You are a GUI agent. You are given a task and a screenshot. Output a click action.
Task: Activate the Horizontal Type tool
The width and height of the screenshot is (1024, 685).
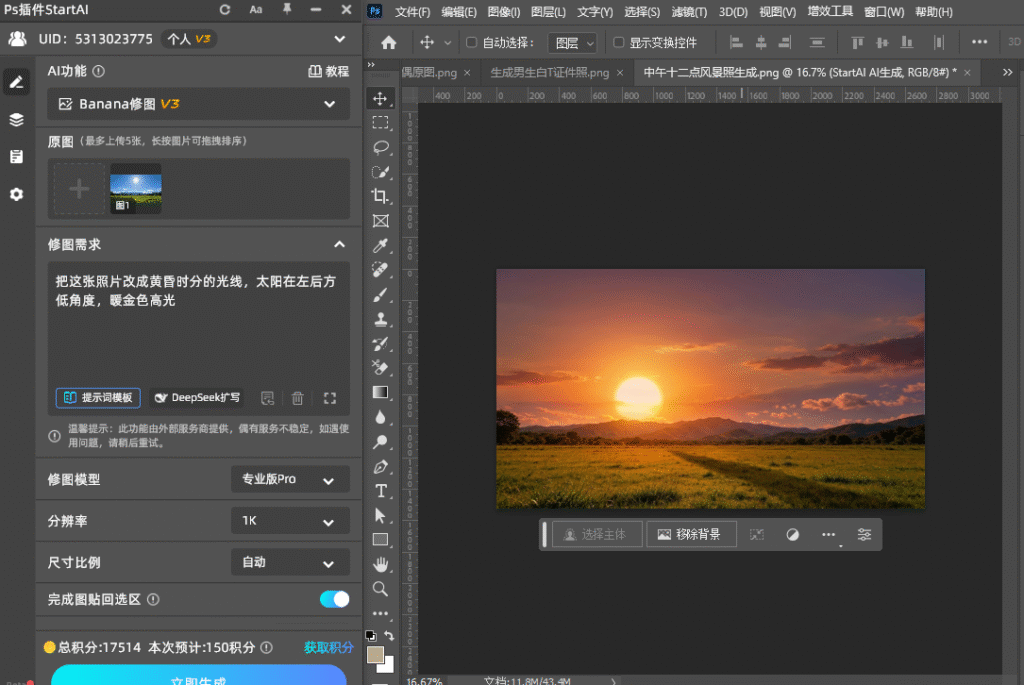(380, 491)
